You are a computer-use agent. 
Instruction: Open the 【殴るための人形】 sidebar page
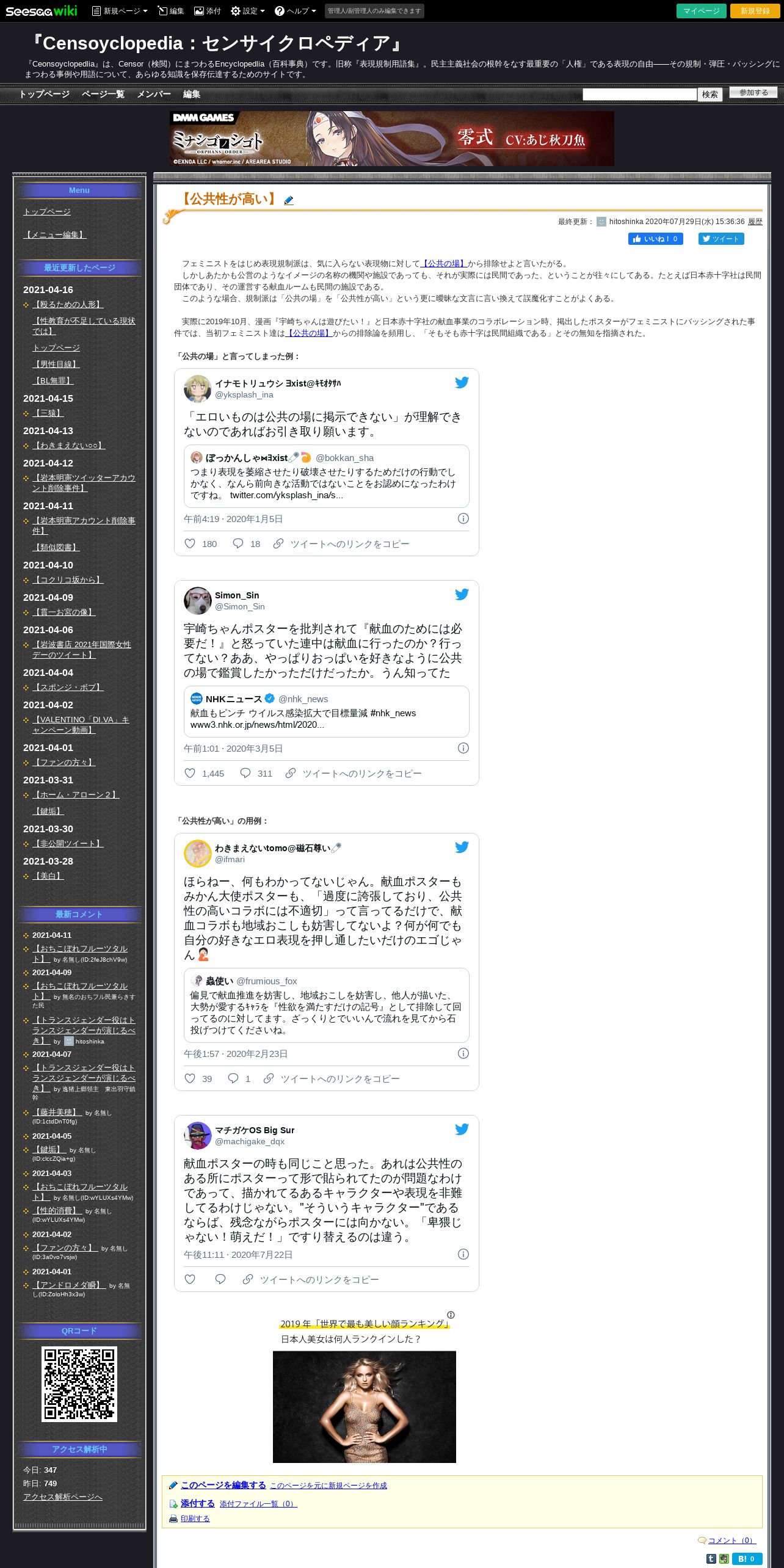click(x=68, y=304)
